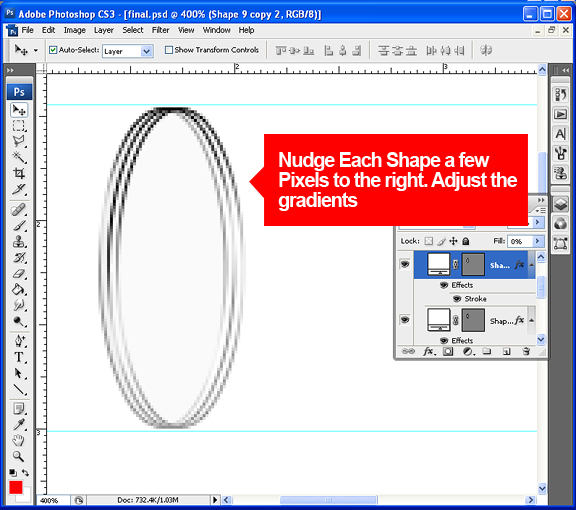The image size is (576, 510).
Task: Activate the Eraser tool
Action: tap(19, 273)
